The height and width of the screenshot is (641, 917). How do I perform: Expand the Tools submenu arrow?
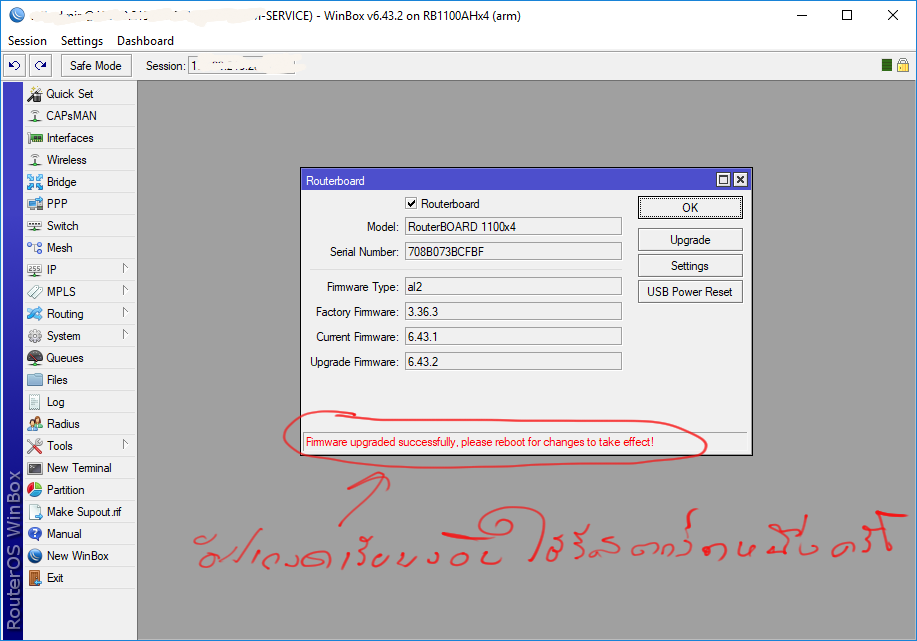pos(125,444)
